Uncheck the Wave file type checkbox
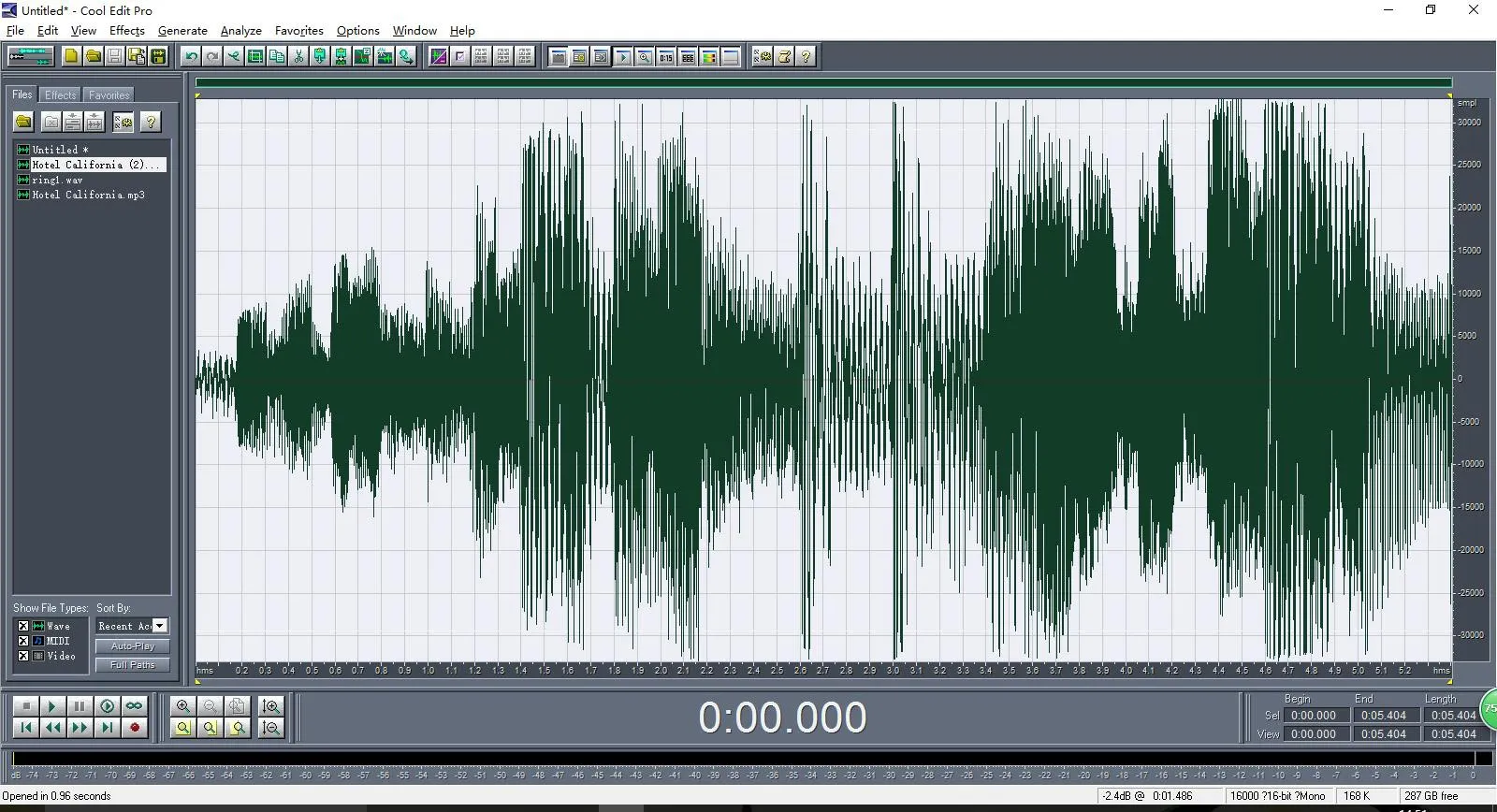 (x=23, y=626)
